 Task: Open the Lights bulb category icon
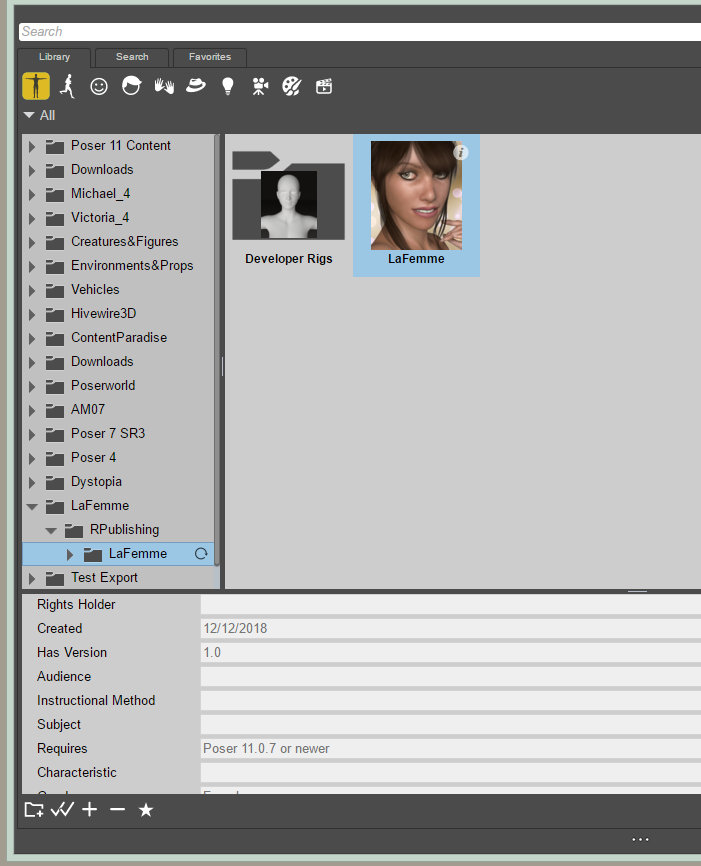click(x=228, y=86)
